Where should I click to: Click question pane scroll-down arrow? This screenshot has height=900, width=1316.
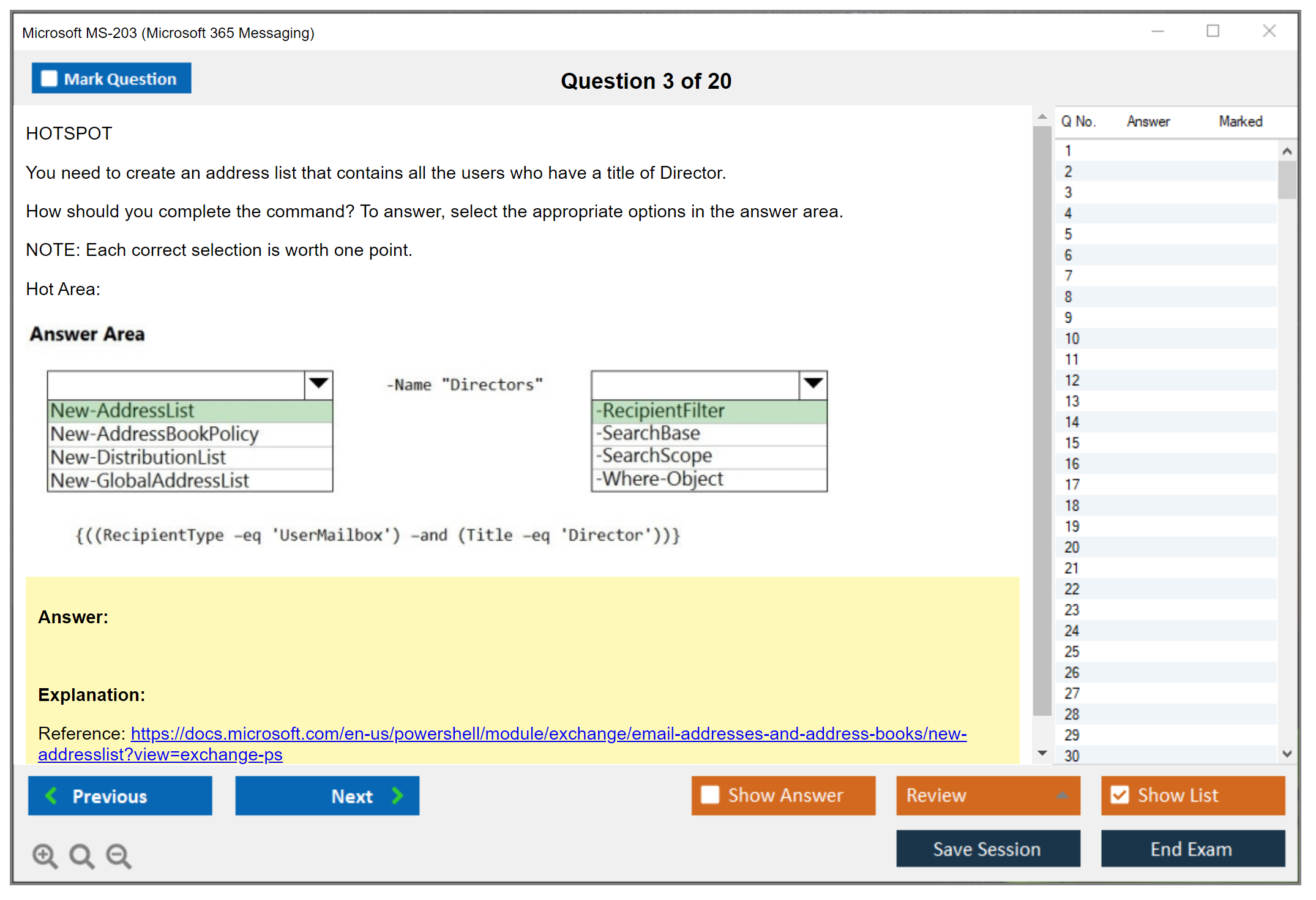click(x=1042, y=753)
